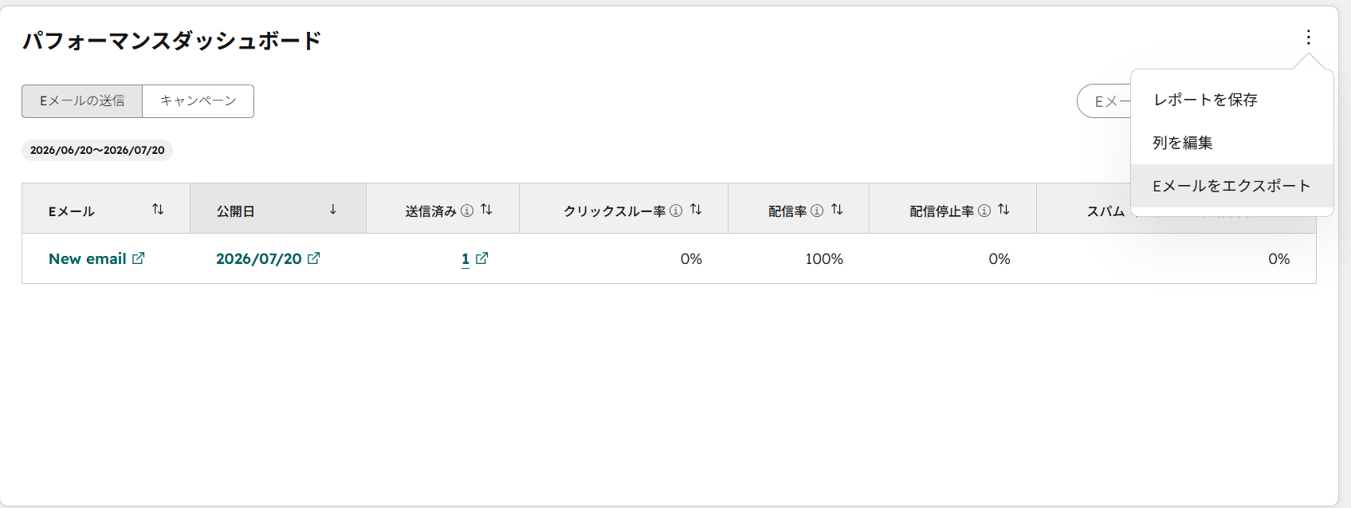1351x508 pixels.
Task: Show info icon for 配信率 column
Action: [x=817, y=211]
